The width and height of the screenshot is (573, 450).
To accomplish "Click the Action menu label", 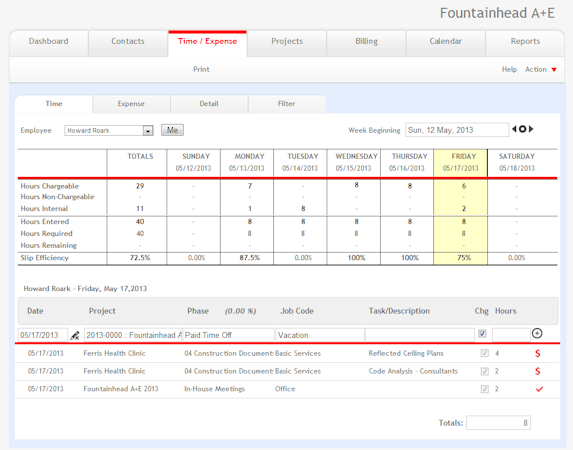I will (x=536, y=69).
